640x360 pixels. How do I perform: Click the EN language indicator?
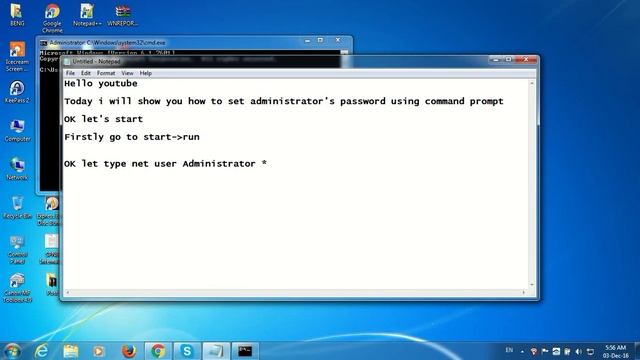(x=509, y=350)
